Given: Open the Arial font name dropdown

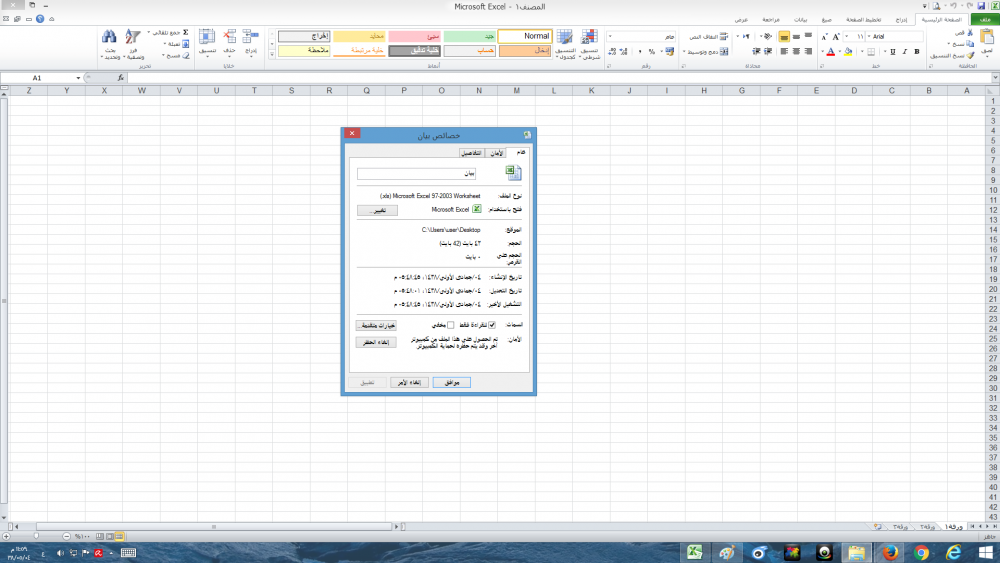Looking at the screenshot, I should [869, 37].
